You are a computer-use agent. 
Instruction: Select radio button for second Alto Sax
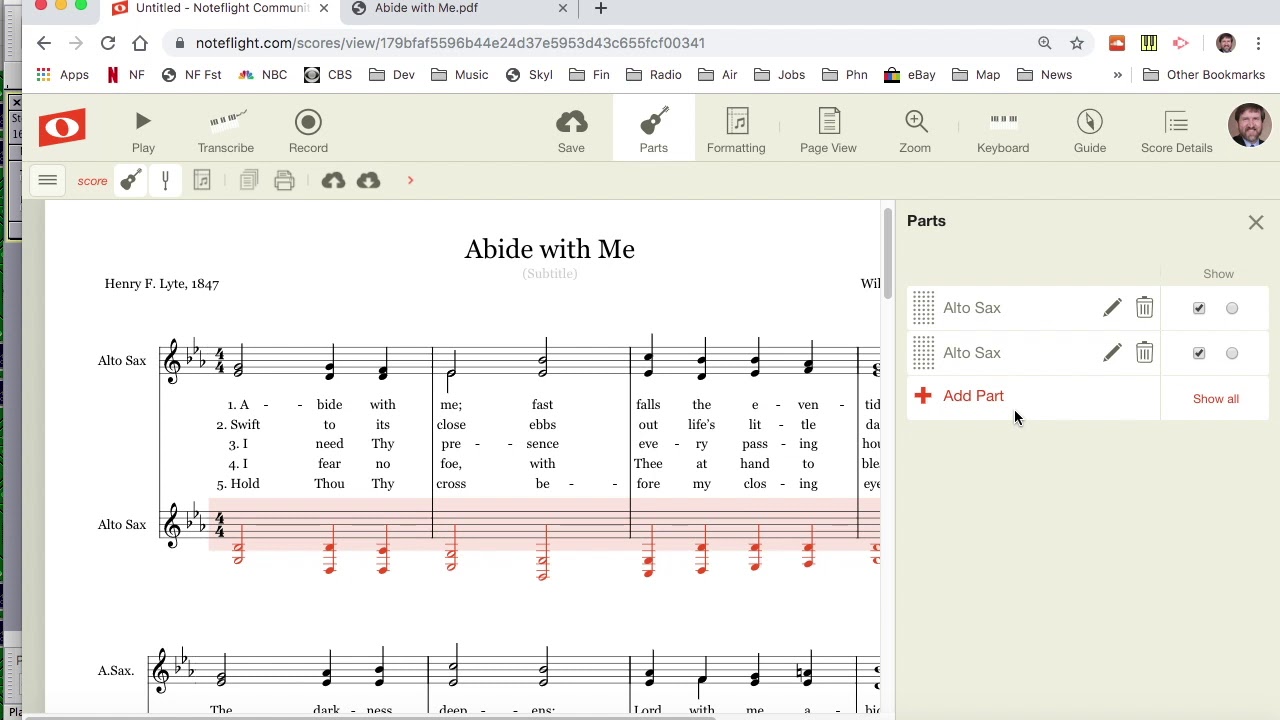(1232, 353)
